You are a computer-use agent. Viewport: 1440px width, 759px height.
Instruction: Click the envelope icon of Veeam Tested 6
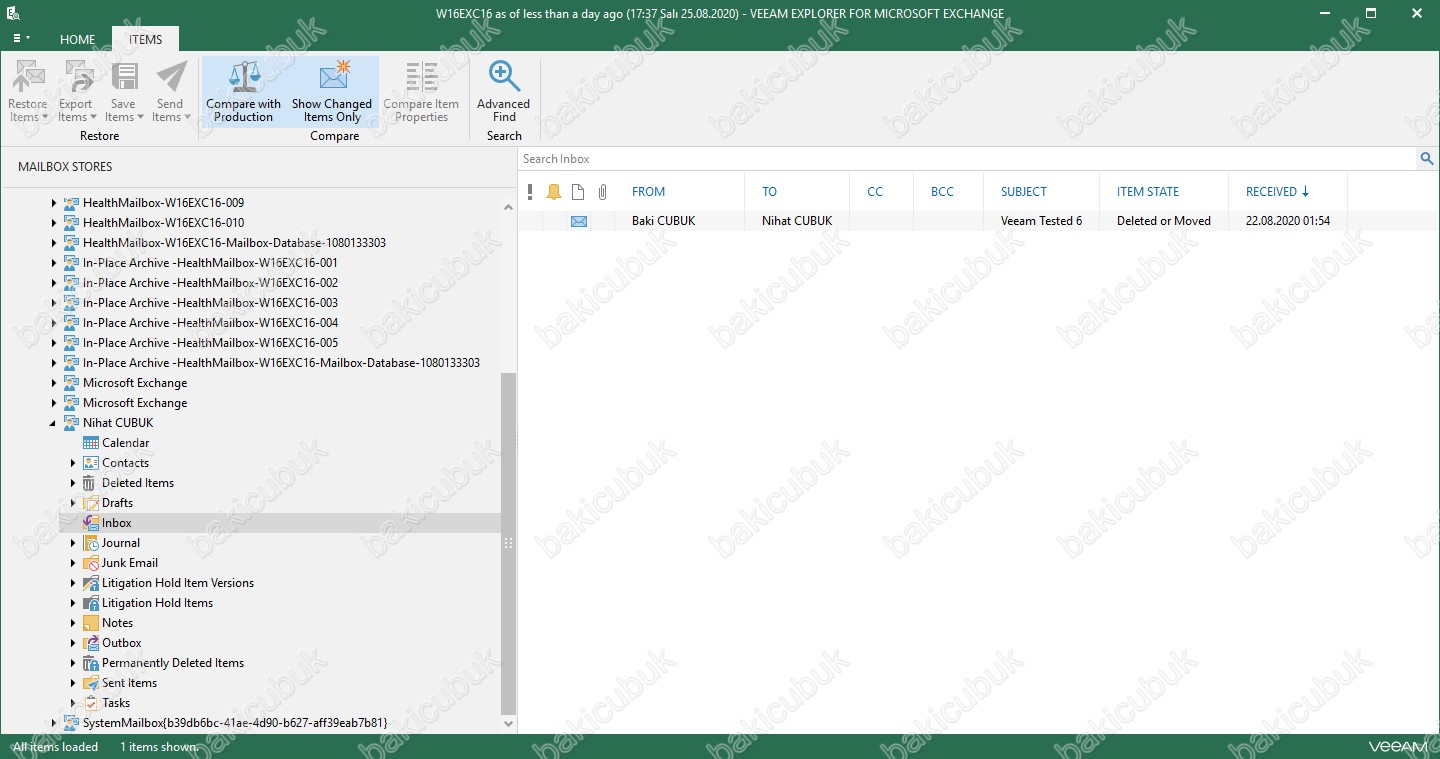(x=579, y=221)
